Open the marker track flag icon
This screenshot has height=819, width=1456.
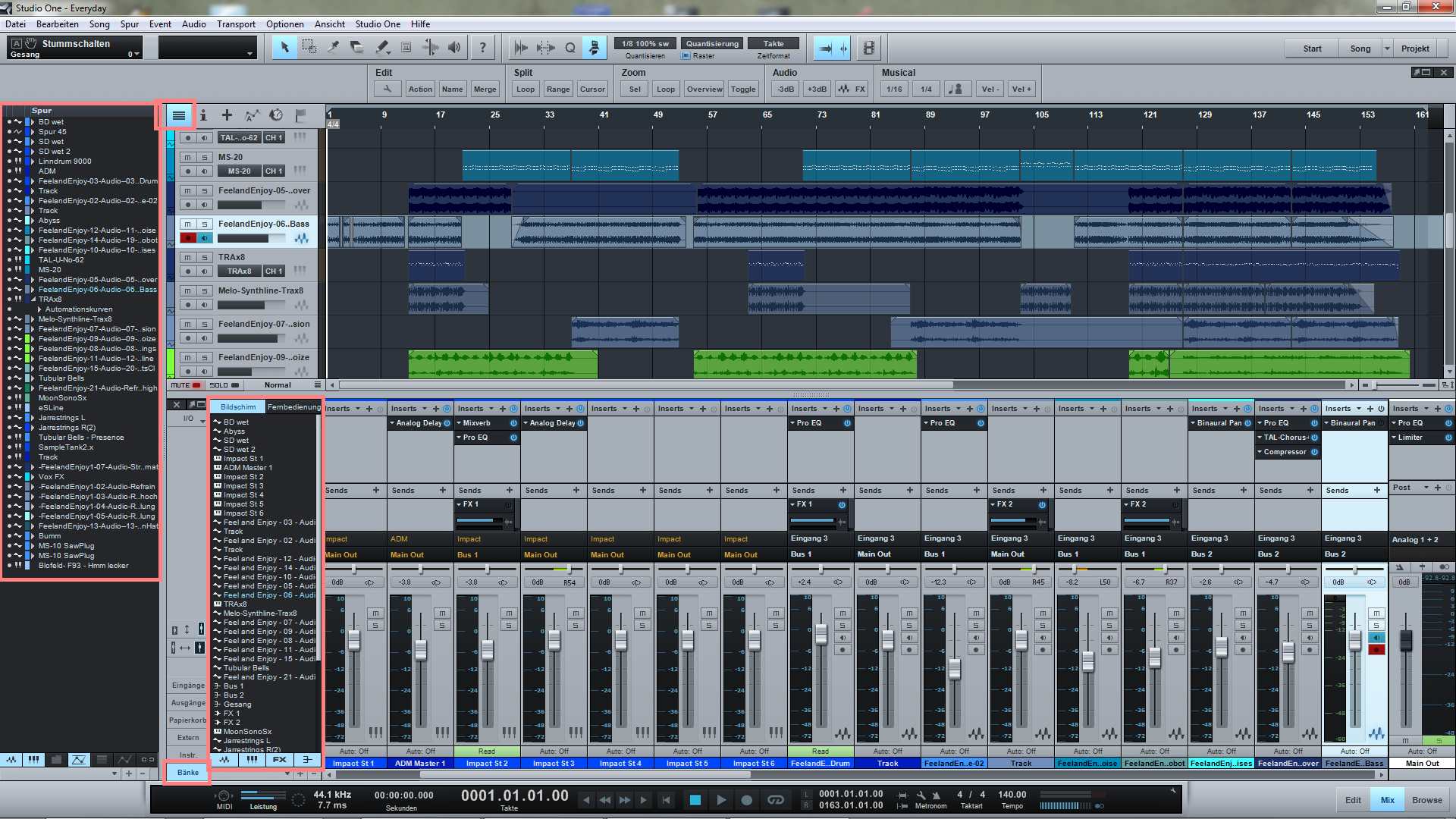coord(300,115)
